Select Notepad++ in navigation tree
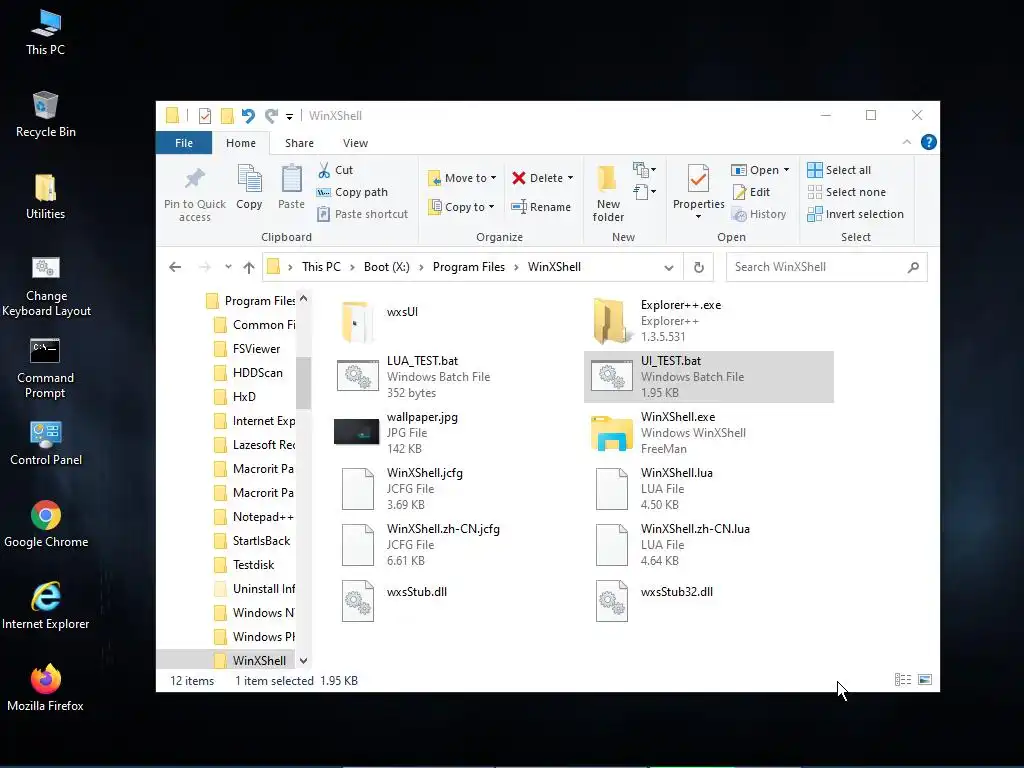 click(x=263, y=517)
